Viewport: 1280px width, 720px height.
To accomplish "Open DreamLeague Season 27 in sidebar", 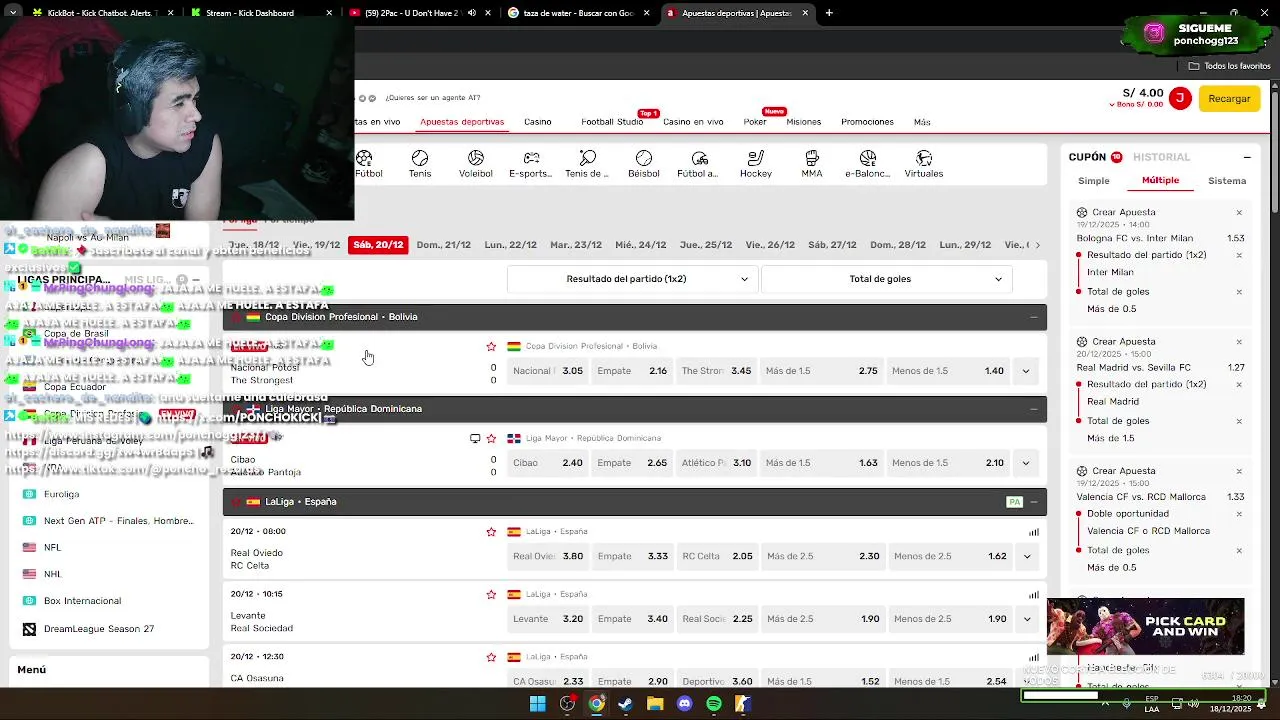I will click(x=98, y=629).
